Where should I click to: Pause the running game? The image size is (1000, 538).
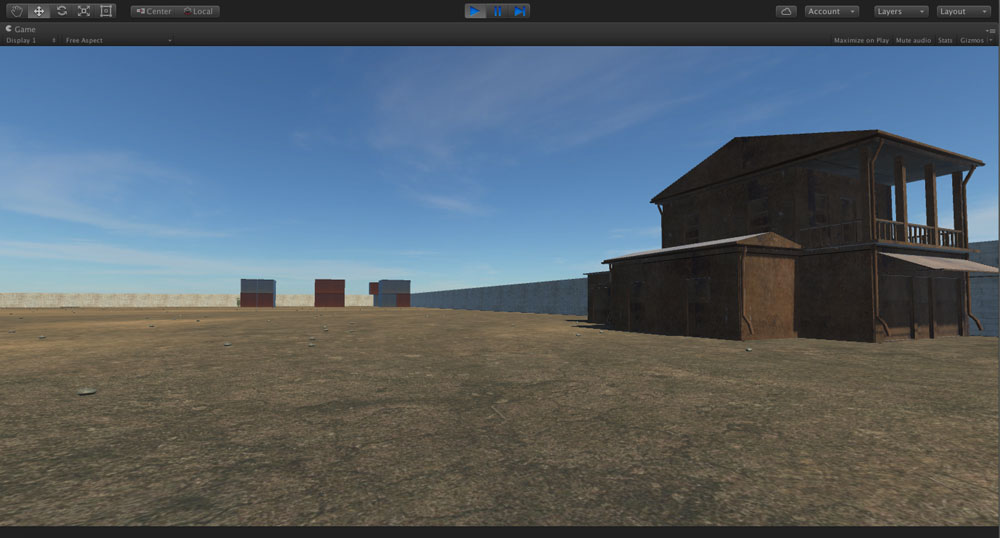click(497, 11)
